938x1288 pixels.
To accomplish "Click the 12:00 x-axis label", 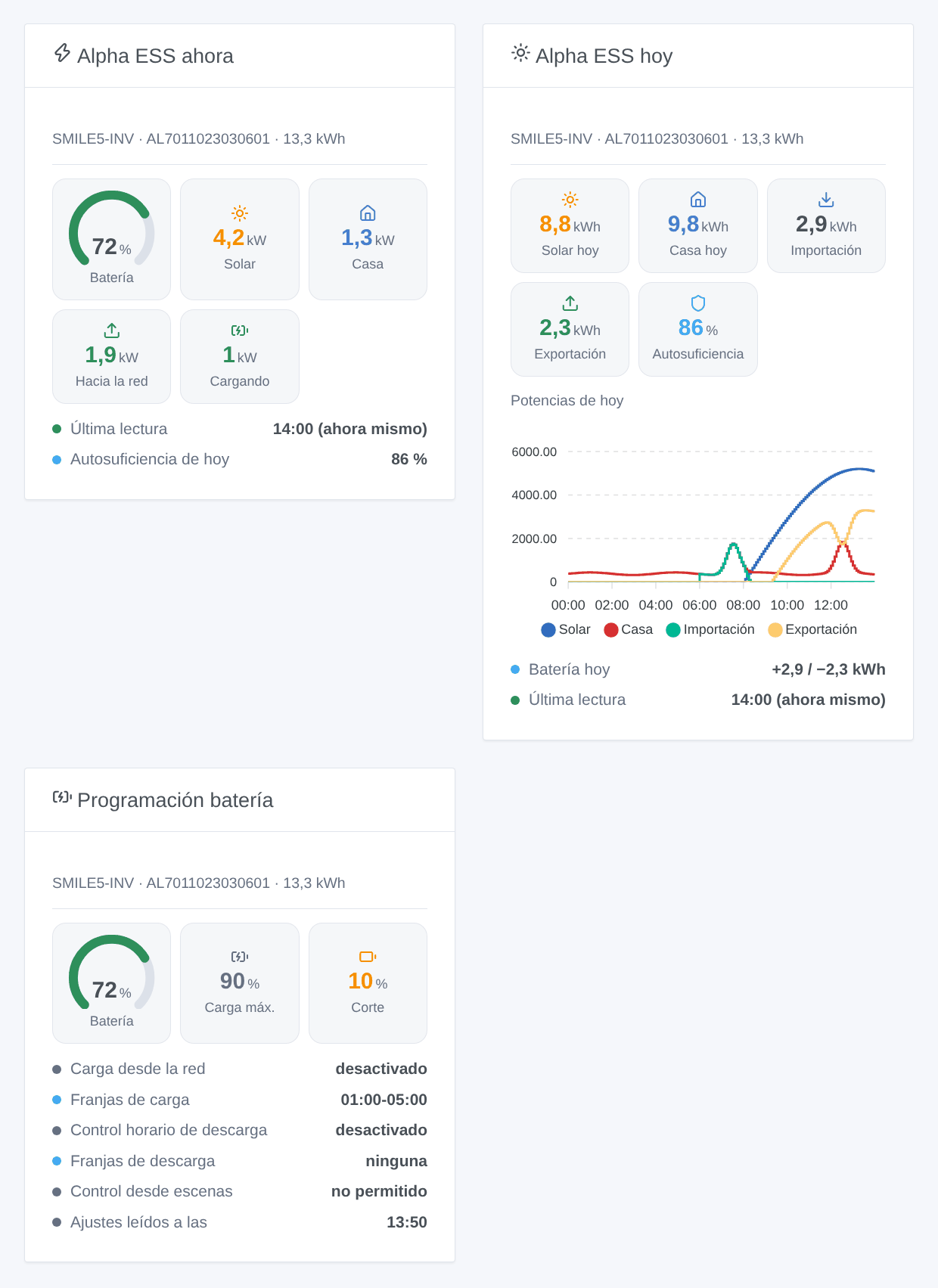I will point(831,605).
